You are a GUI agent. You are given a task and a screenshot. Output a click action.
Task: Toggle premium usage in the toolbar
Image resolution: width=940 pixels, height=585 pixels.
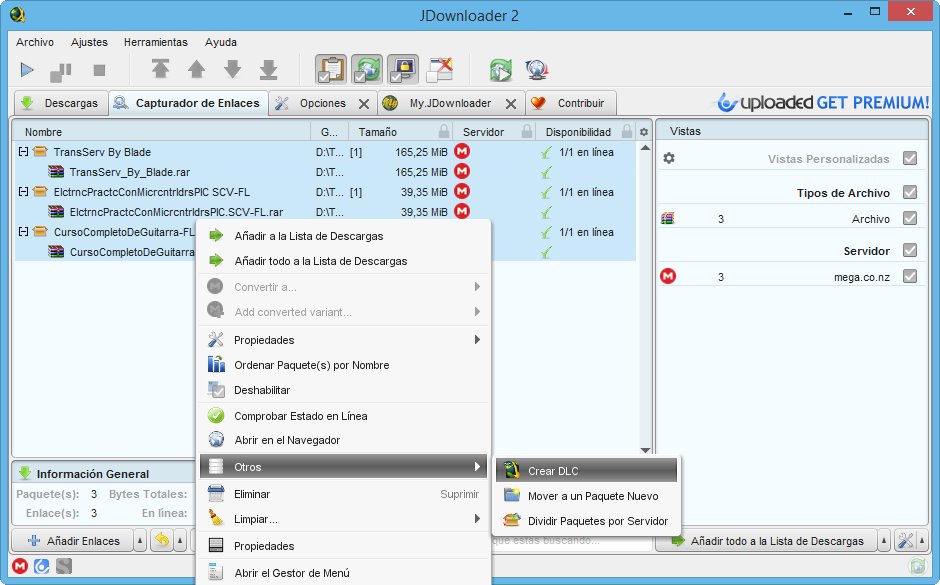click(x=403, y=70)
